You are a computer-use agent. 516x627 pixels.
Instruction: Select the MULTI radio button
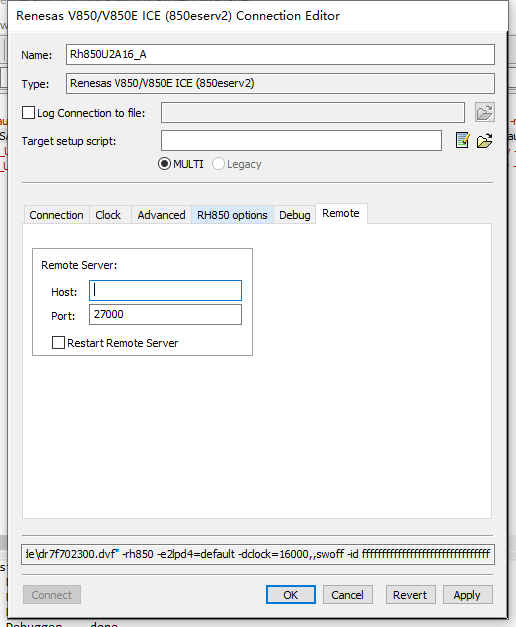pyautogui.click(x=164, y=164)
